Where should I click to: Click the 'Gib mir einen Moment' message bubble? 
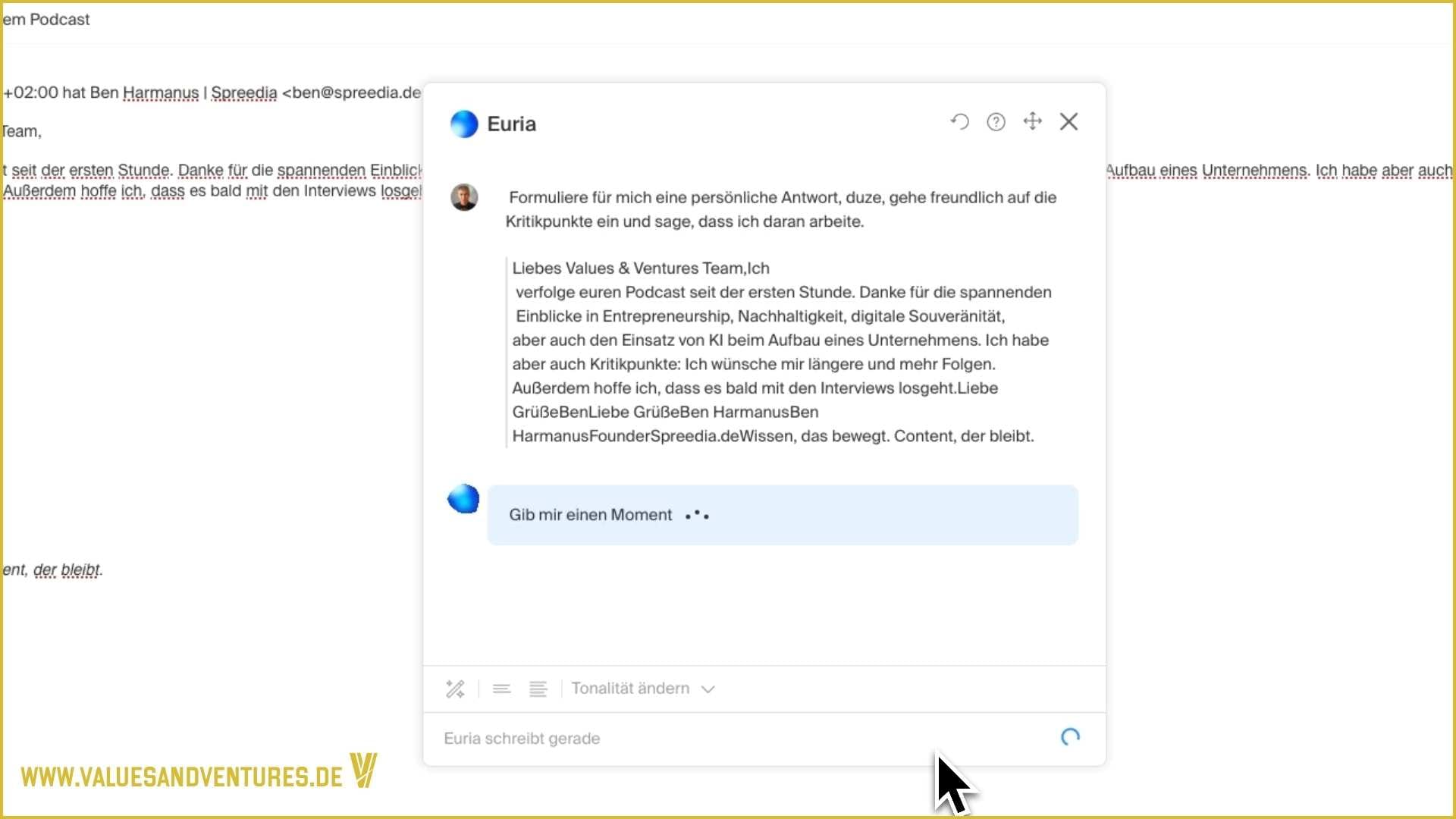coord(783,515)
